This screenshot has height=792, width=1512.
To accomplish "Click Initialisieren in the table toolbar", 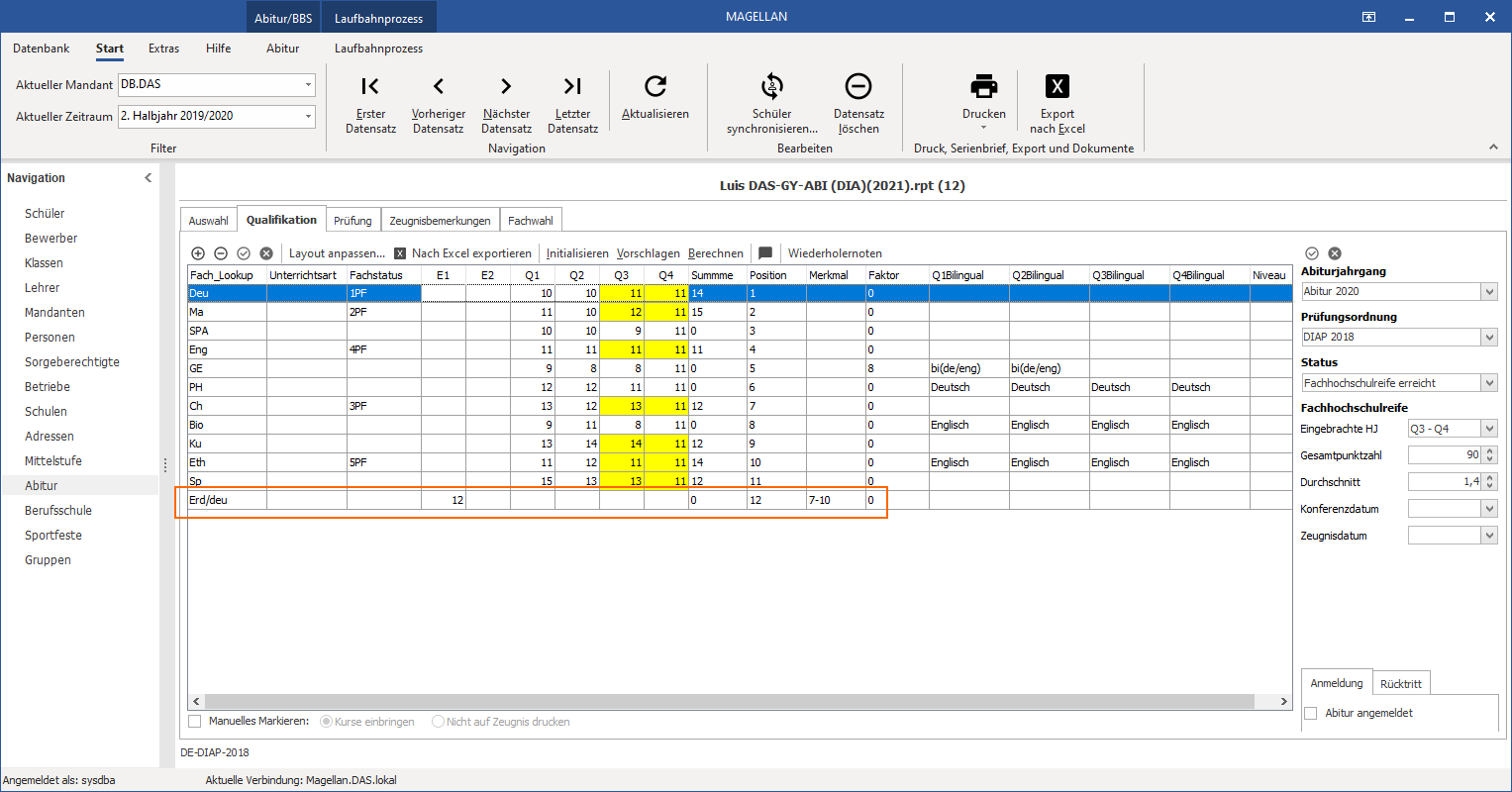I will (x=577, y=253).
